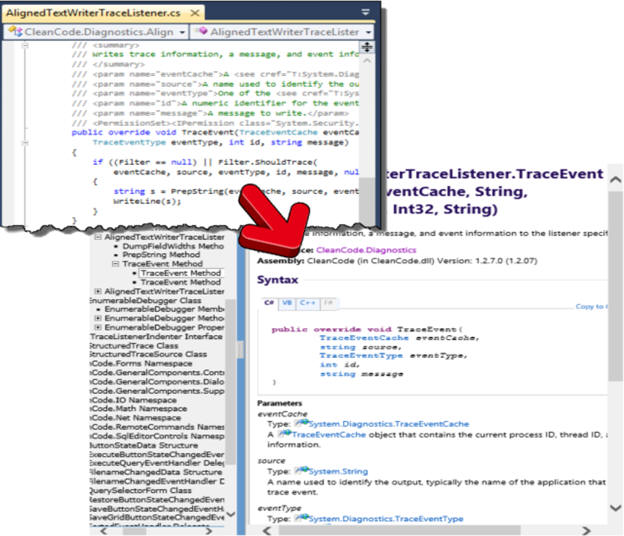Click the help page's scroll right arrow

[x=586, y=530]
